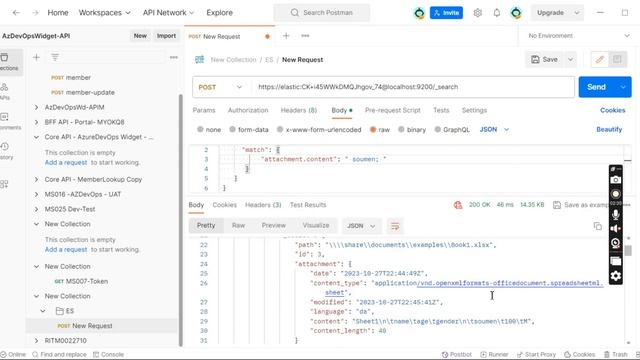Expand AzDevOpsWd-APIM collection

(x=36, y=107)
